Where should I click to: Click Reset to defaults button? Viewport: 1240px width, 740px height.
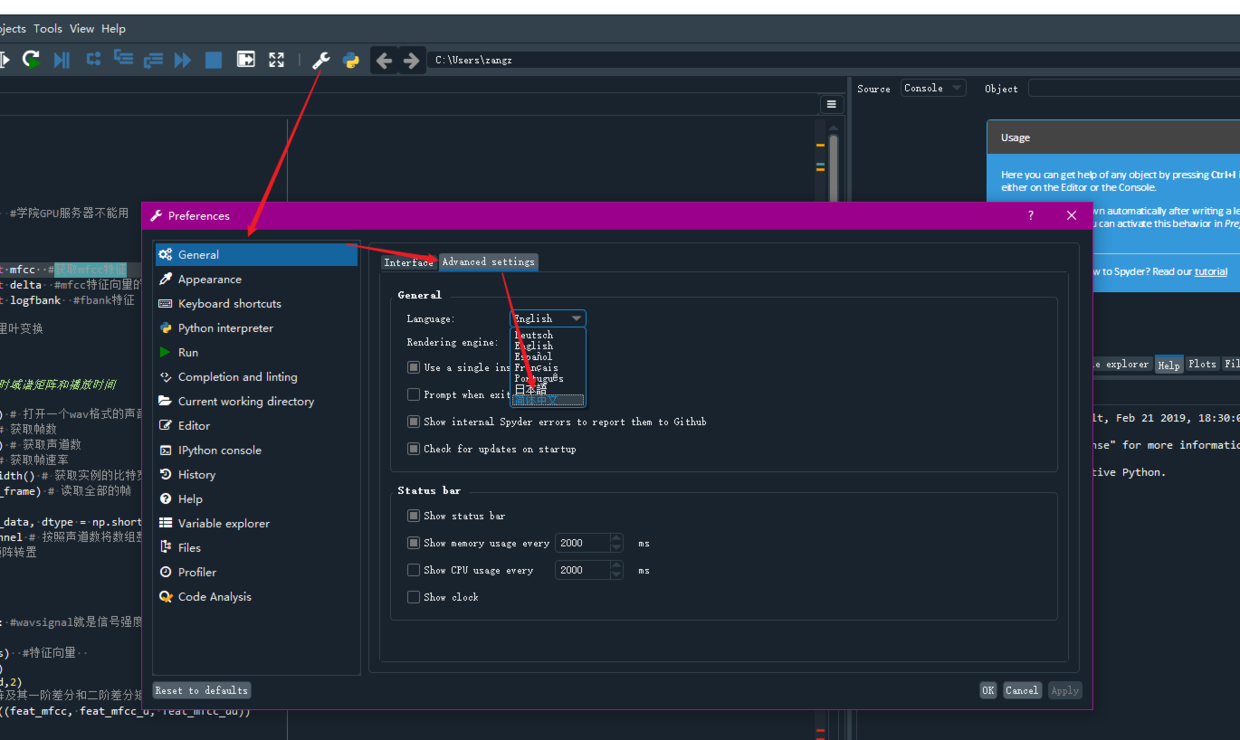[202, 690]
